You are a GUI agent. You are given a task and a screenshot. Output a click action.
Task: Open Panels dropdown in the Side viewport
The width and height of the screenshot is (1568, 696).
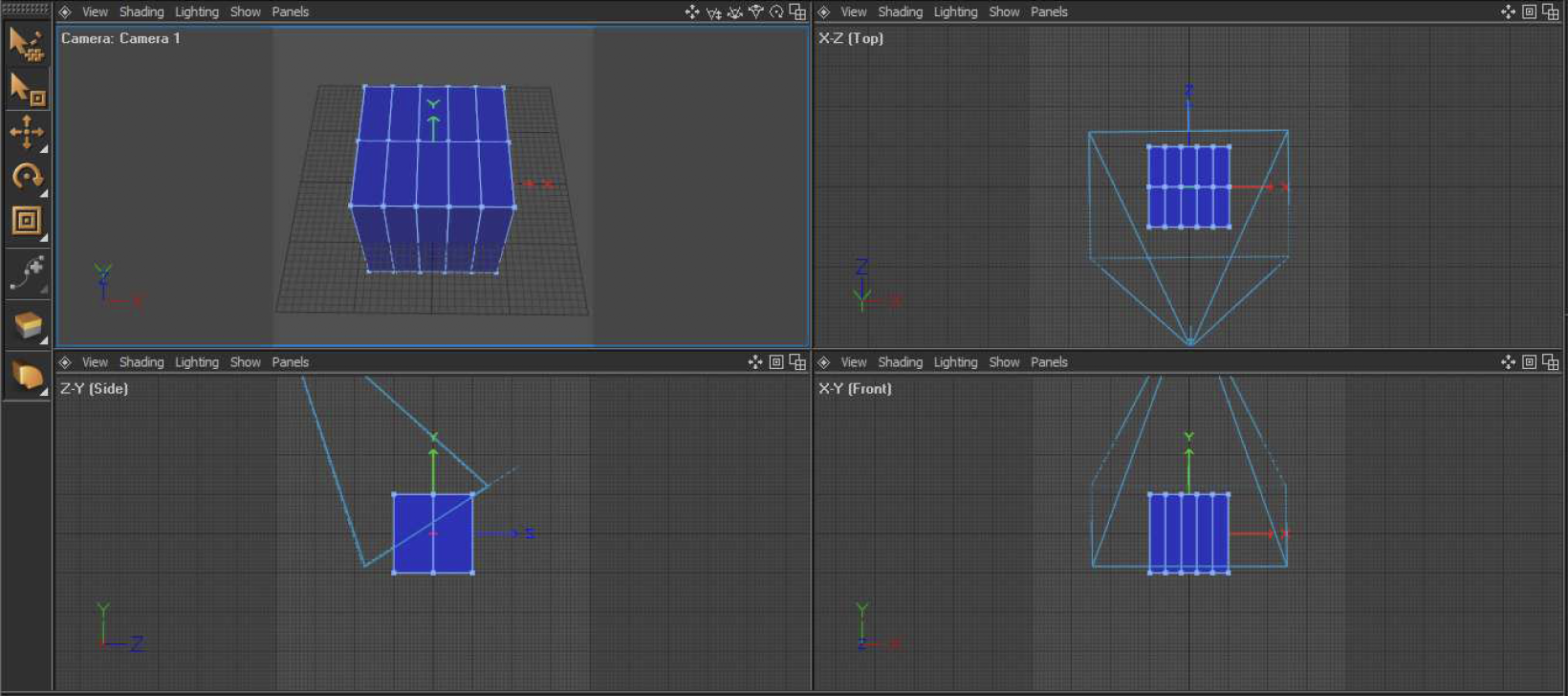point(290,362)
